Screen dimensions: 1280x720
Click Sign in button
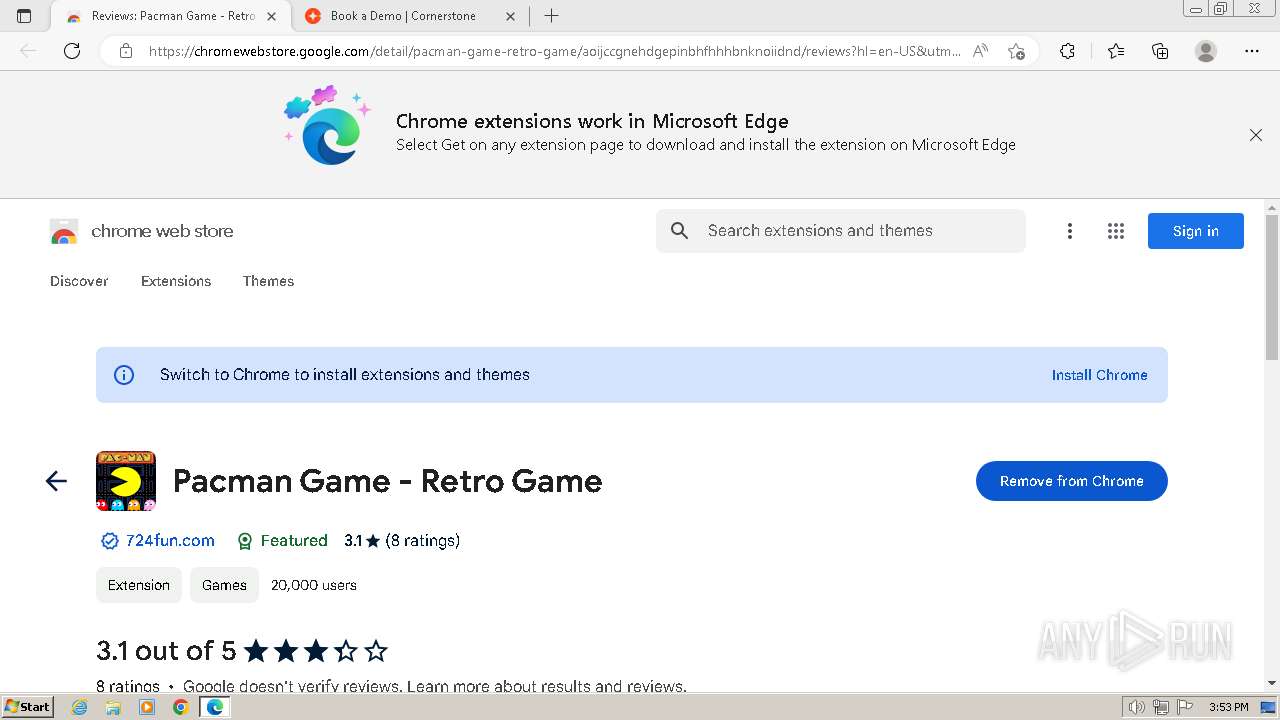pos(1196,231)
